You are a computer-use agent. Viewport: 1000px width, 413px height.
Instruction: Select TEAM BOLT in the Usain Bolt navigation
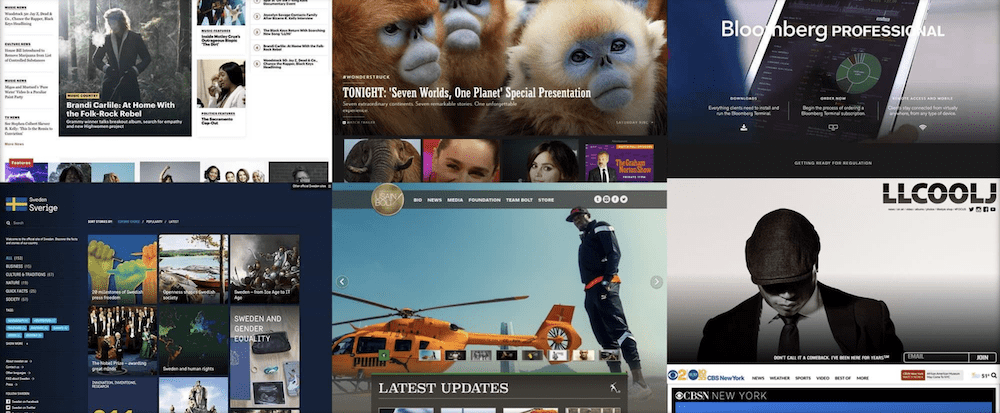[x=520, y=200]
